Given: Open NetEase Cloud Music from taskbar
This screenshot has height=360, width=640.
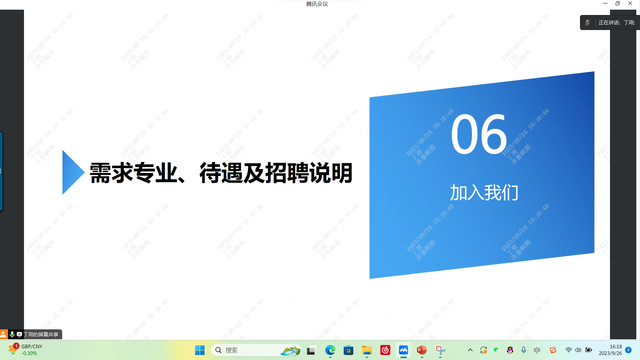Looking at the screenshot, I should click(385, 350).
